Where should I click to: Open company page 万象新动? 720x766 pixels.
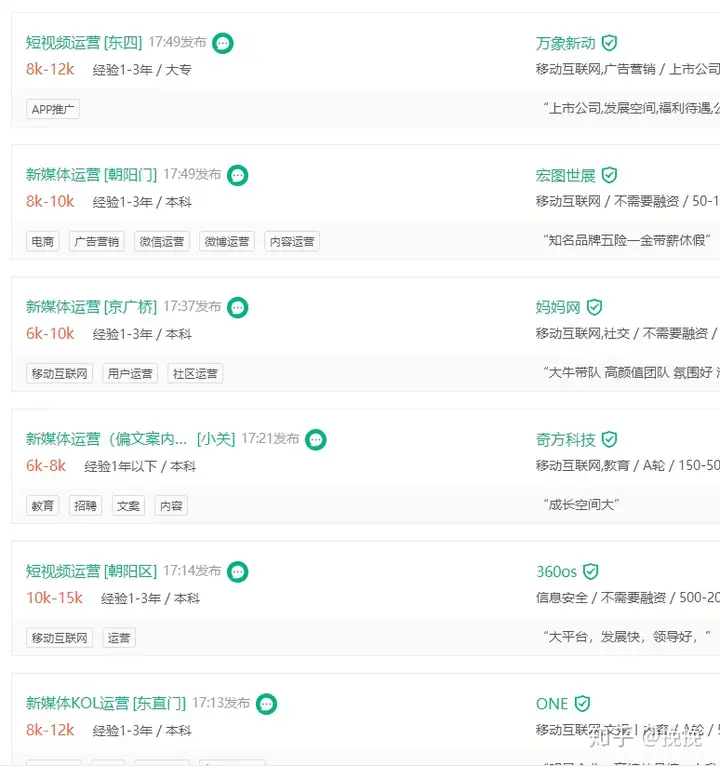566,43
